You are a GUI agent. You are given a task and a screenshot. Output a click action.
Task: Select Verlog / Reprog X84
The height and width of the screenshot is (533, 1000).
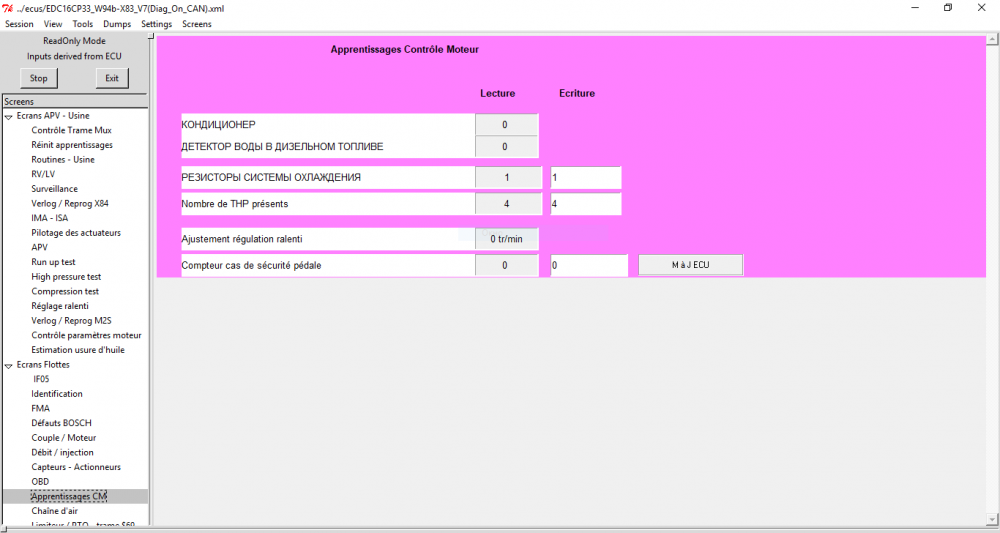[x=70, y=203]
